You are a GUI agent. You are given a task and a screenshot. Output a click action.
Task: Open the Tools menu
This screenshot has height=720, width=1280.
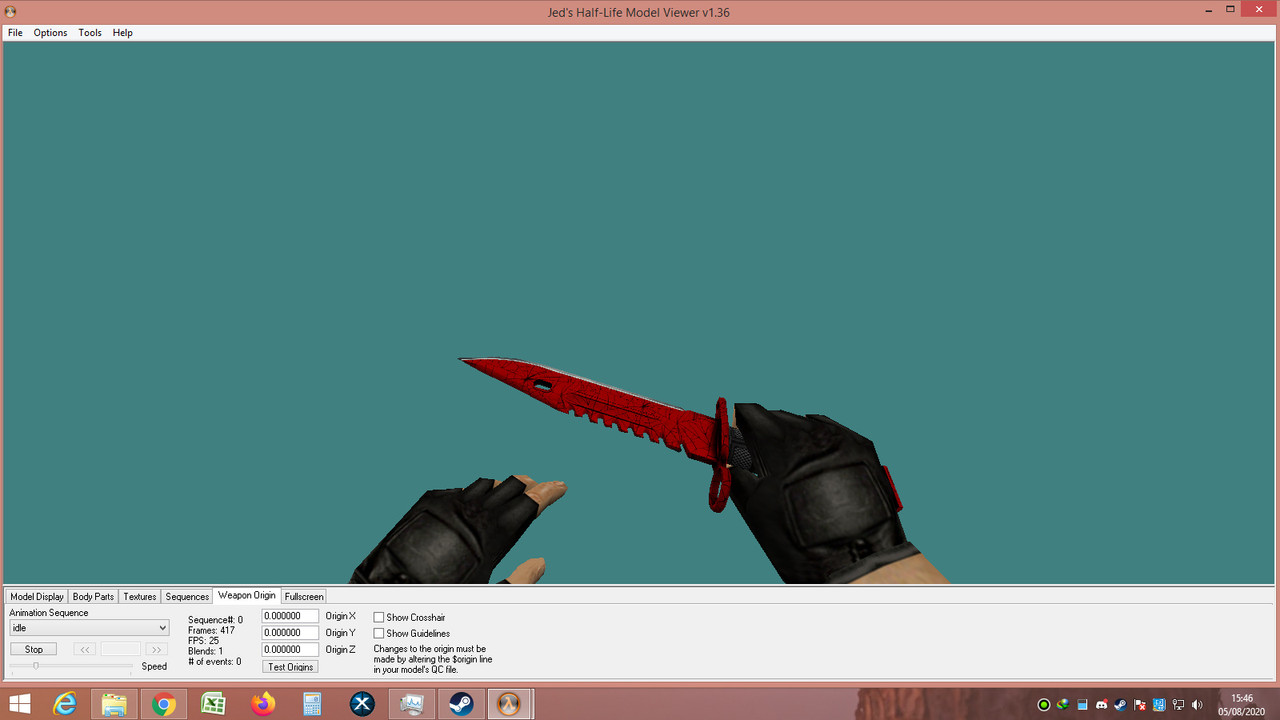point(90,33)
